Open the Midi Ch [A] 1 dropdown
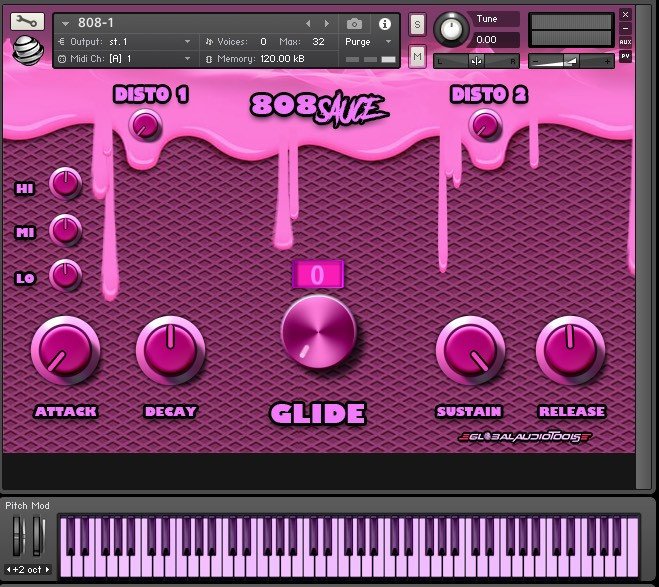659x587 pixels. 126,58
